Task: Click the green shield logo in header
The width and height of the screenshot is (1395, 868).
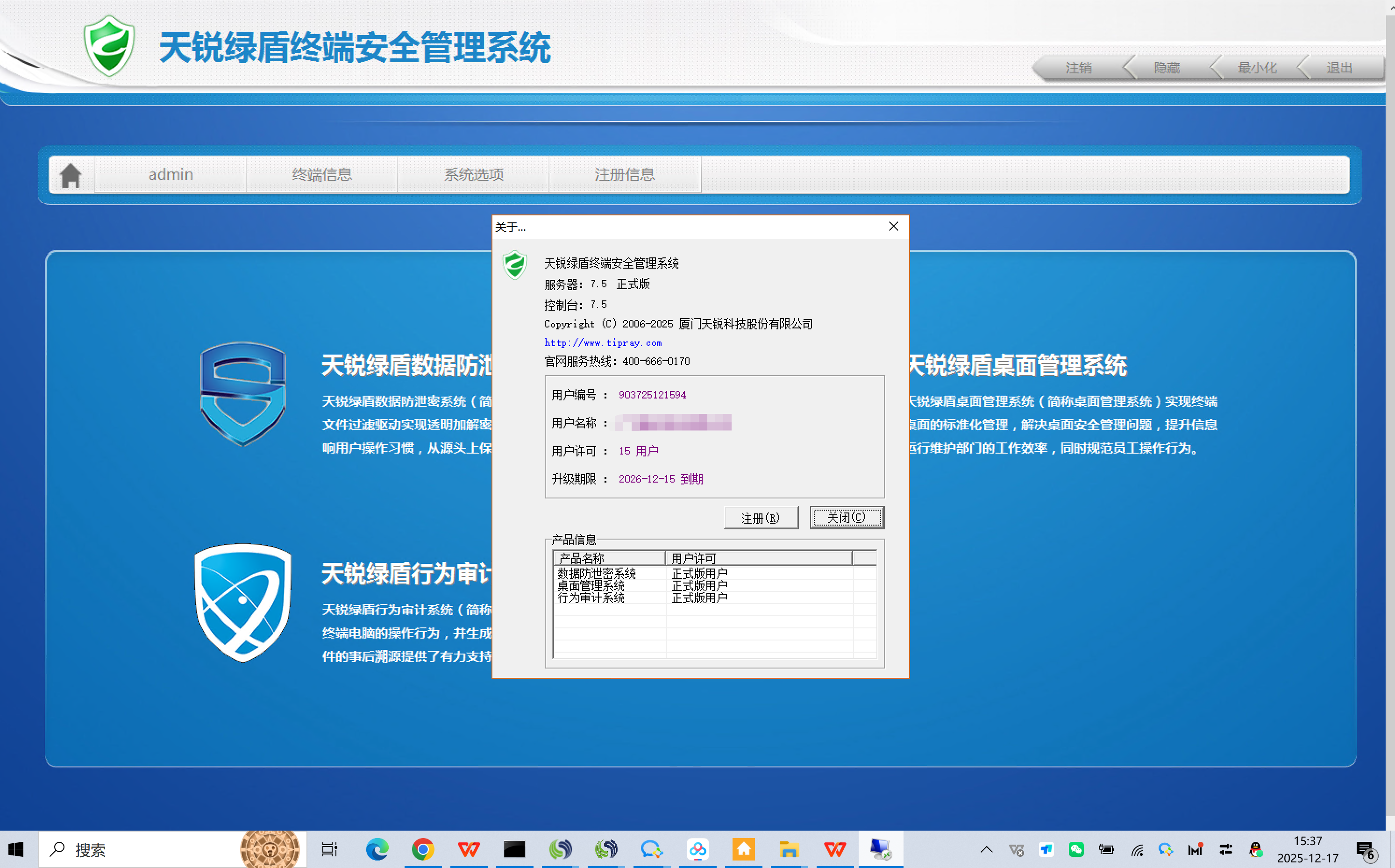Action: coord(109,47)
